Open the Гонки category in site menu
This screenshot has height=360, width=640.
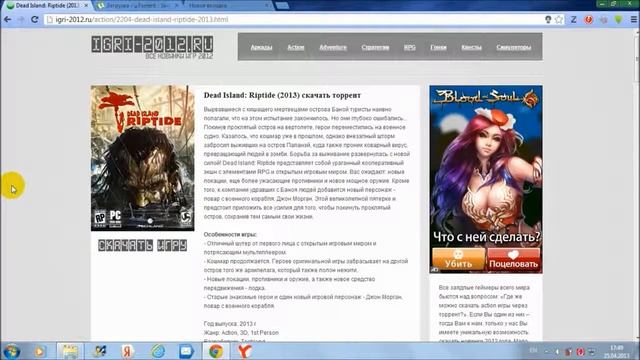438,47
